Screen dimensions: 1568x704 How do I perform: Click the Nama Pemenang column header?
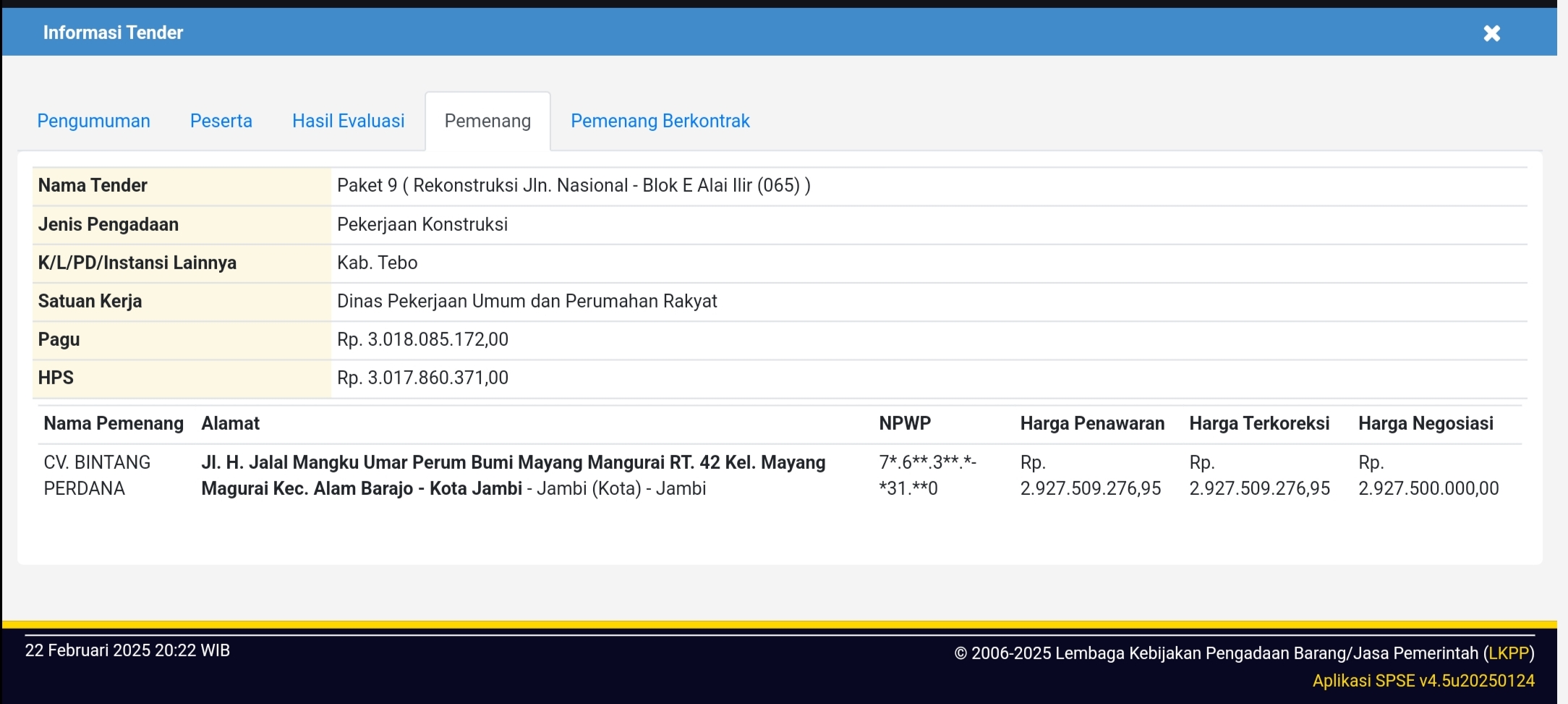(x=114, y=423)
